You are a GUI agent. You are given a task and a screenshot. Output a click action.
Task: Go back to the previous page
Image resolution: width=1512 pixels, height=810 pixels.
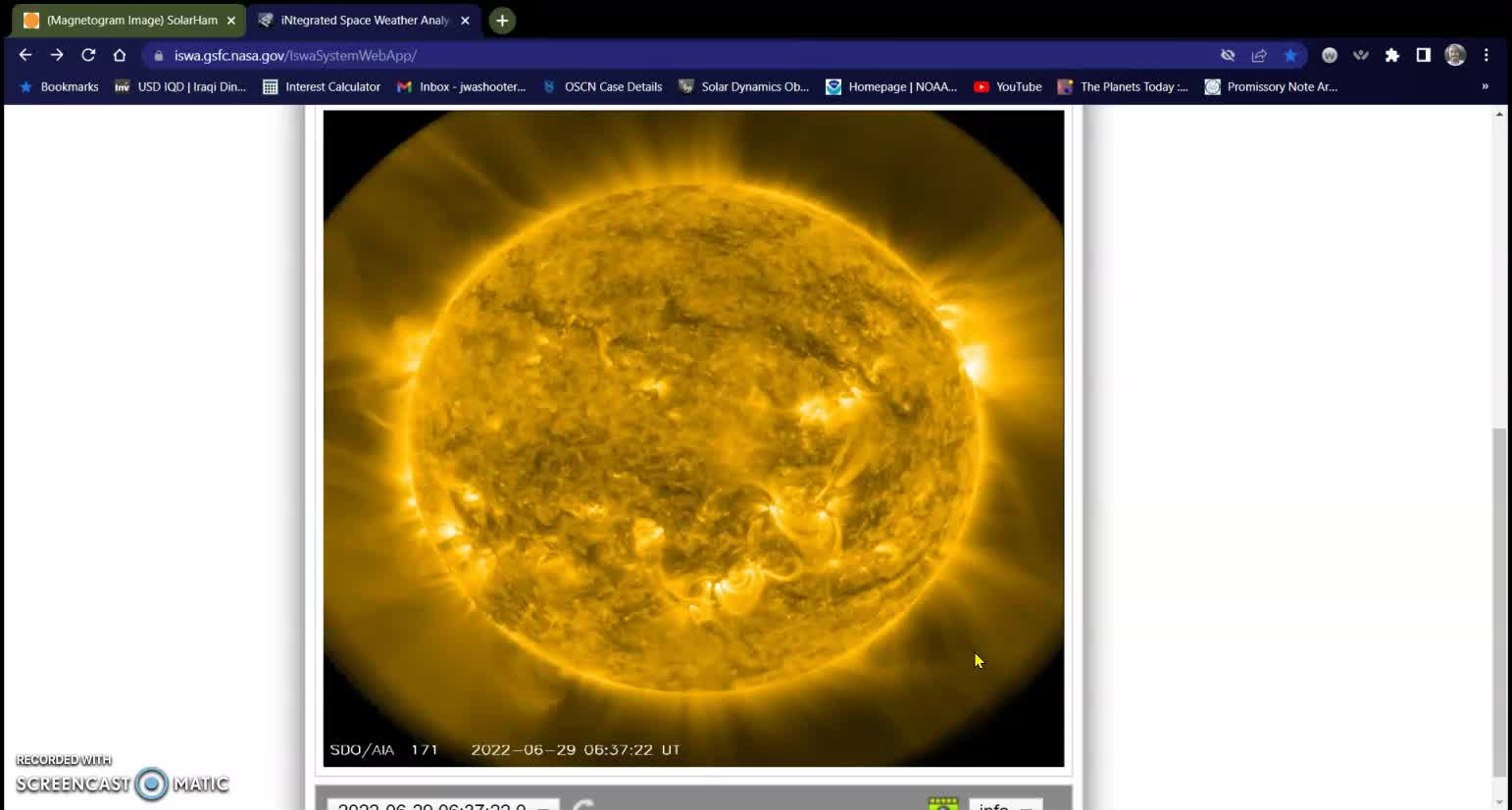(25, 55)
